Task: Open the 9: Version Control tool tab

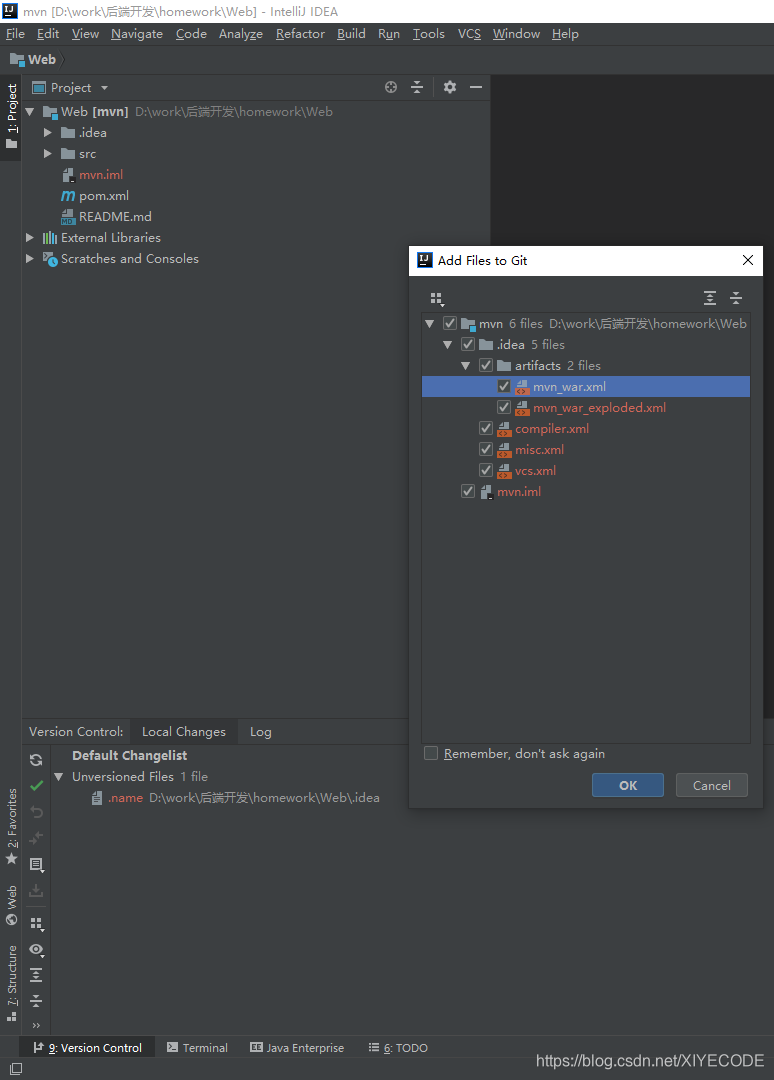Action: [x=88, y=1048]
